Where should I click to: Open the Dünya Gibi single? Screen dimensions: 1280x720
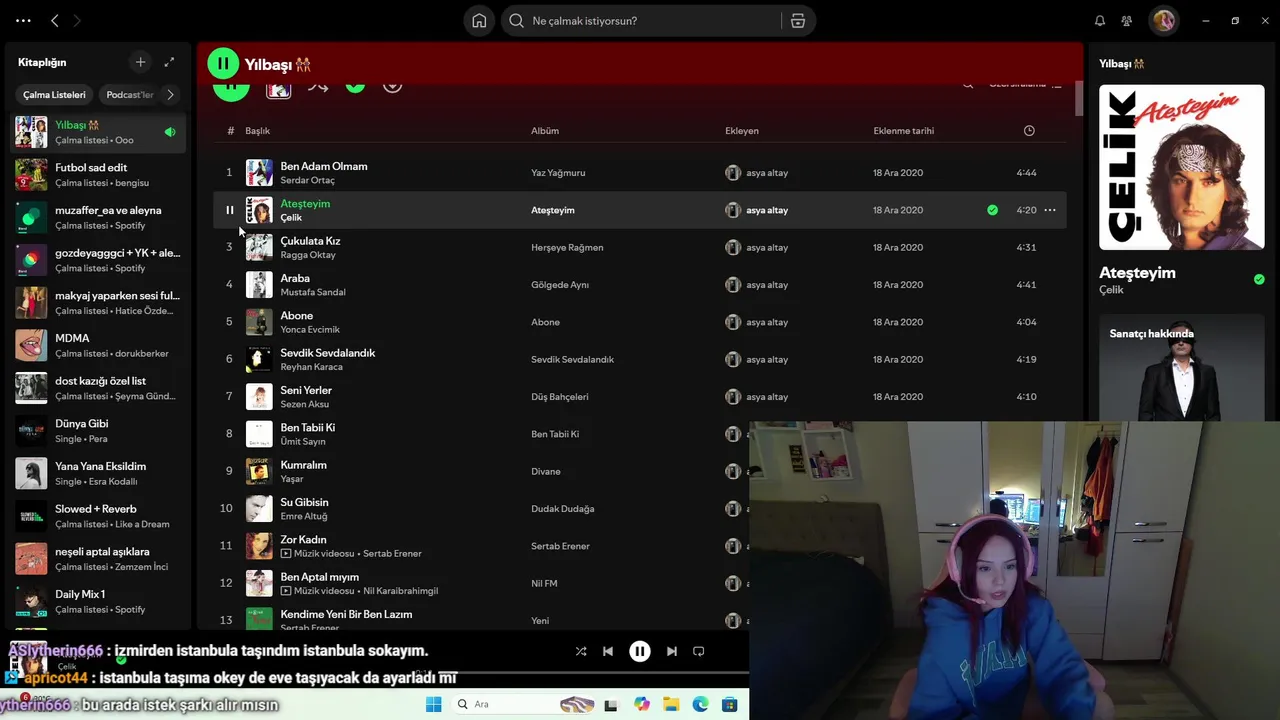click(99, 431)
